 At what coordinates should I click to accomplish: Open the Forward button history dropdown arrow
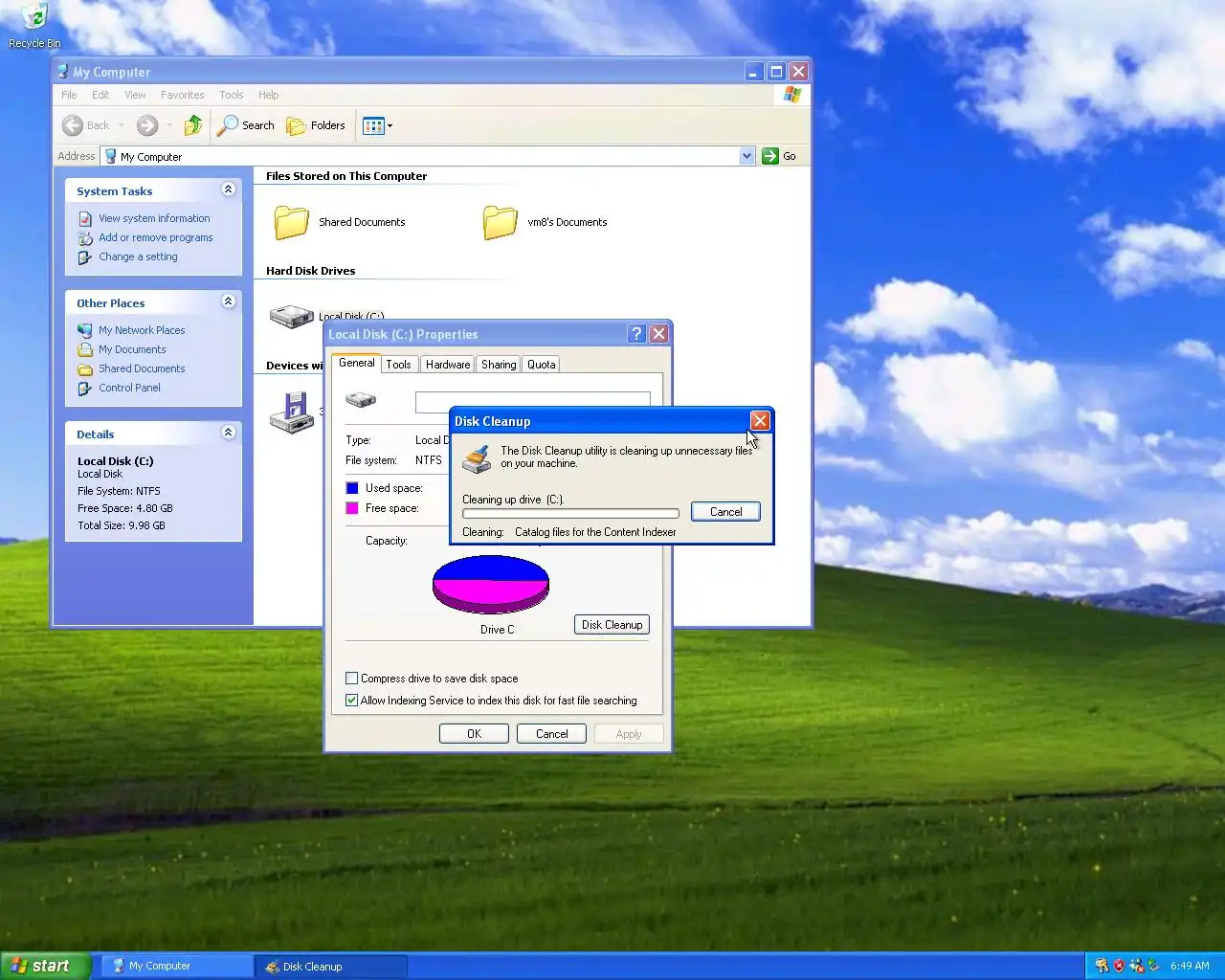tap(169, 125)
